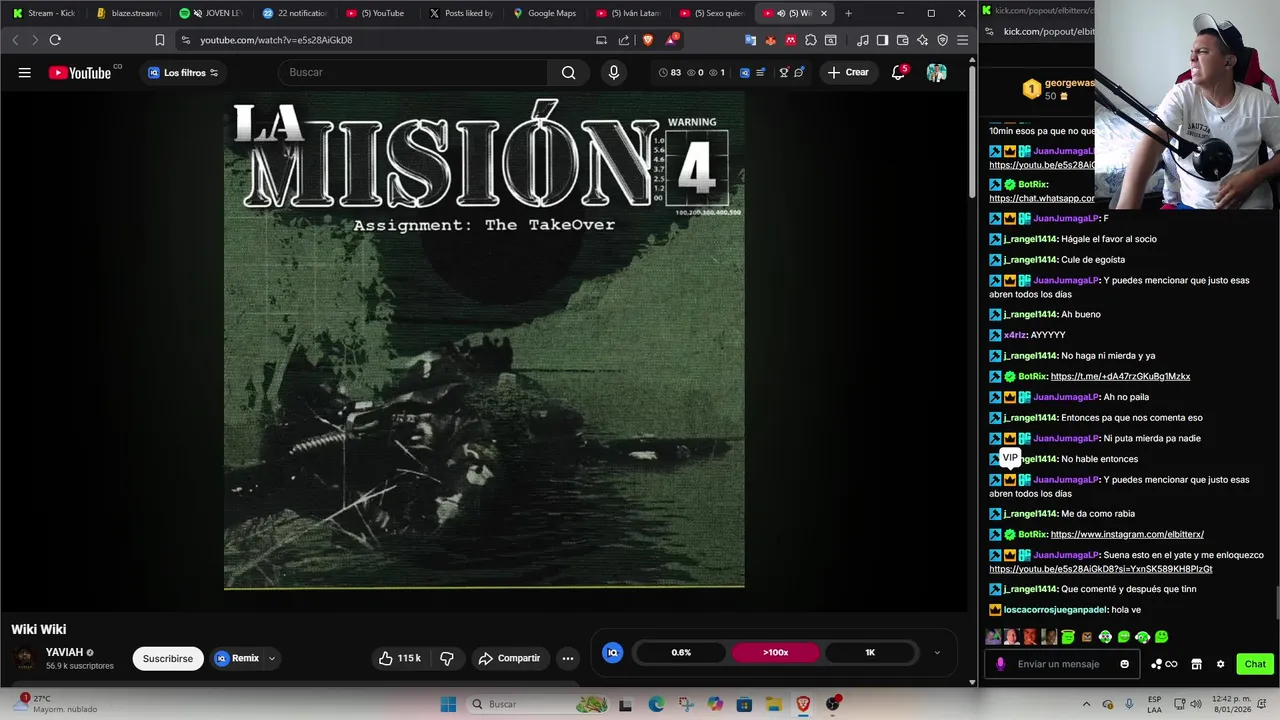Dislike the video with thumbs-down

coord(447,658)
